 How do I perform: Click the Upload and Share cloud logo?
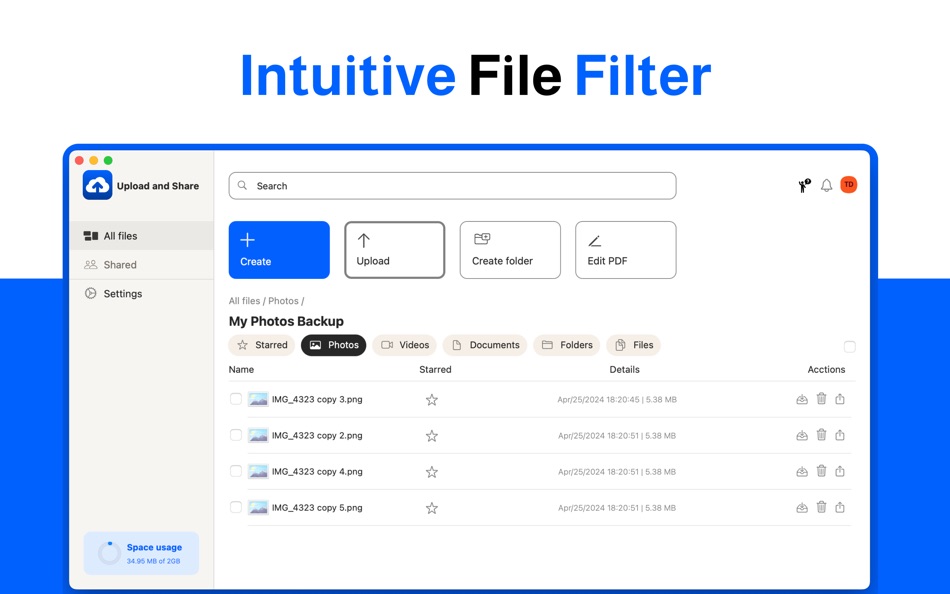(98, 185)
